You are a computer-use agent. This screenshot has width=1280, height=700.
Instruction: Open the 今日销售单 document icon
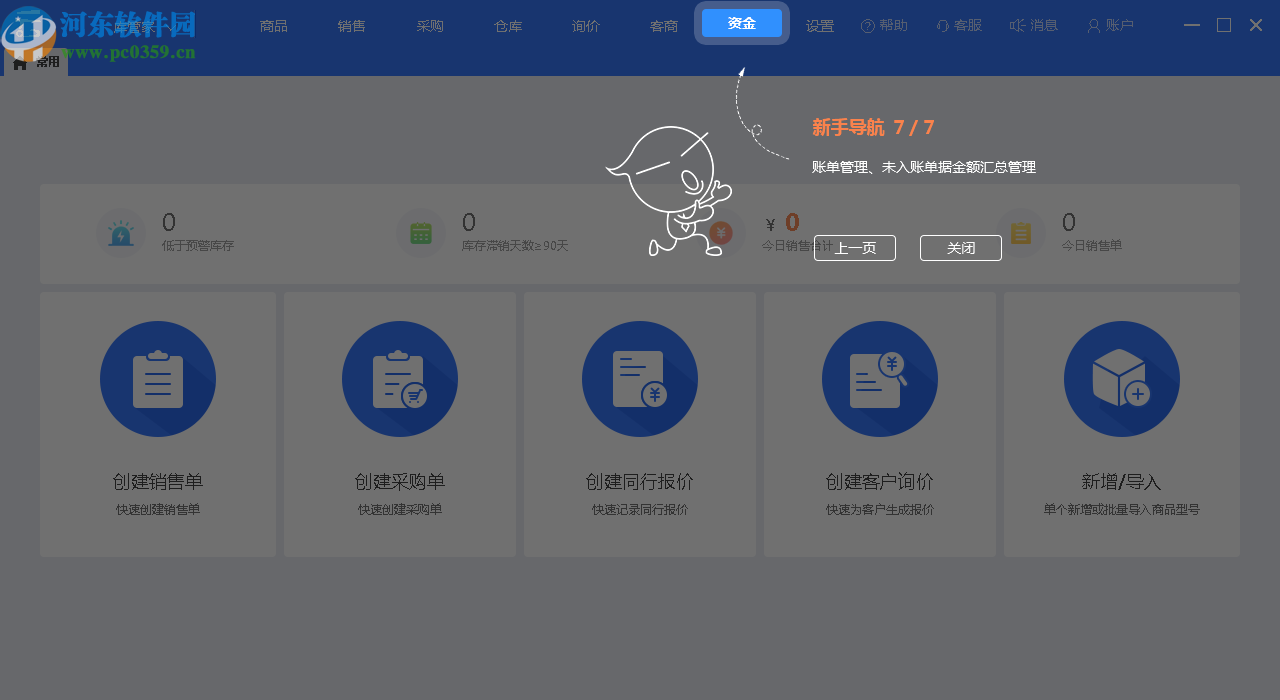(x=1020, y=232)
